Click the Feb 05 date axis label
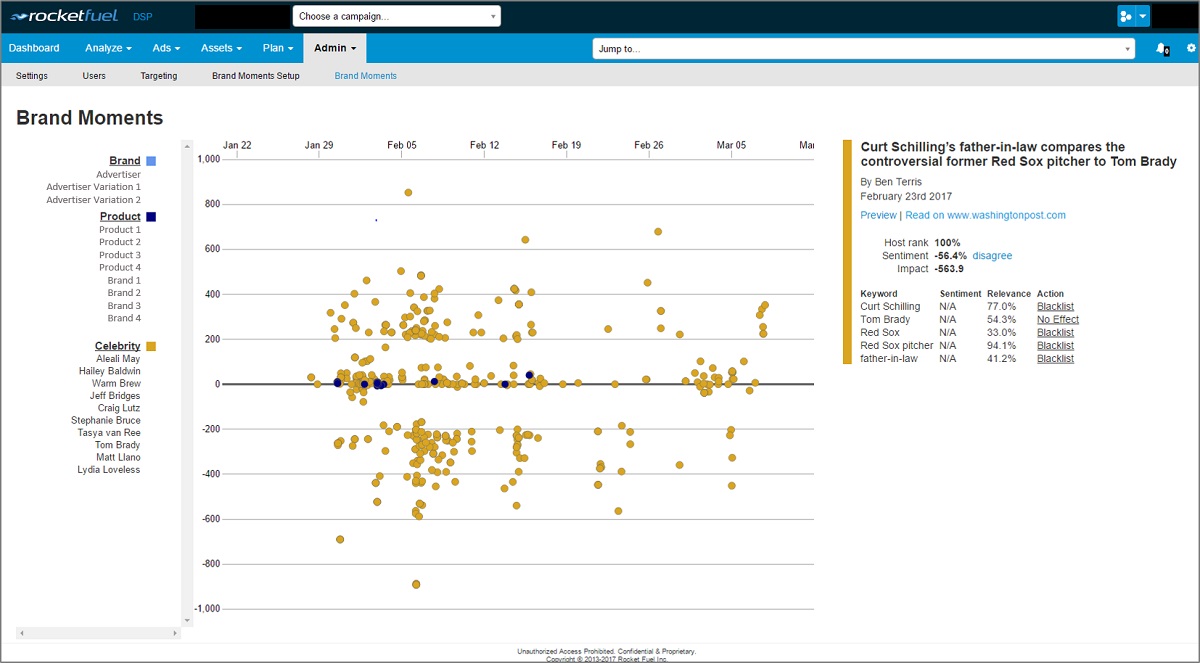This screenshot has height=663, width=1200. point(402,145)
